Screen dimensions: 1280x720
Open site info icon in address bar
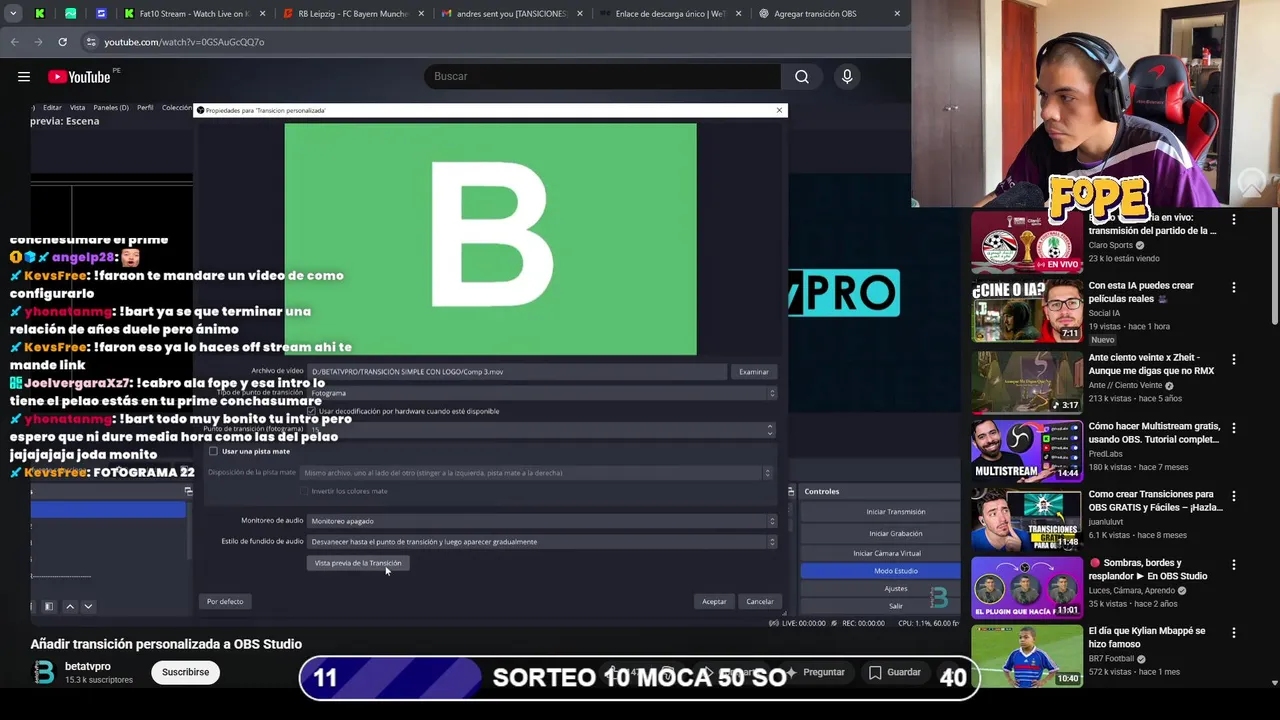pos(91,42)
